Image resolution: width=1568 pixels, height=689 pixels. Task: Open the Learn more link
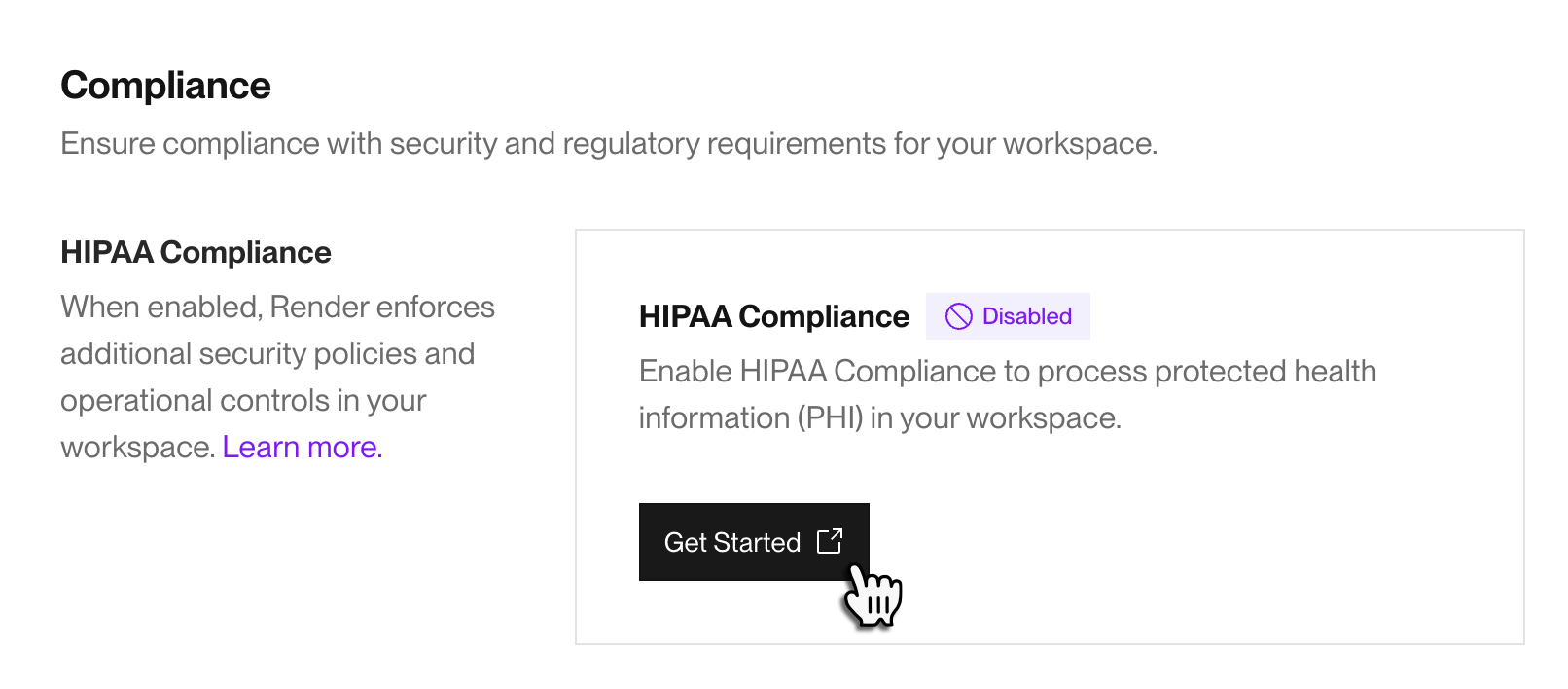coord(300,447)
